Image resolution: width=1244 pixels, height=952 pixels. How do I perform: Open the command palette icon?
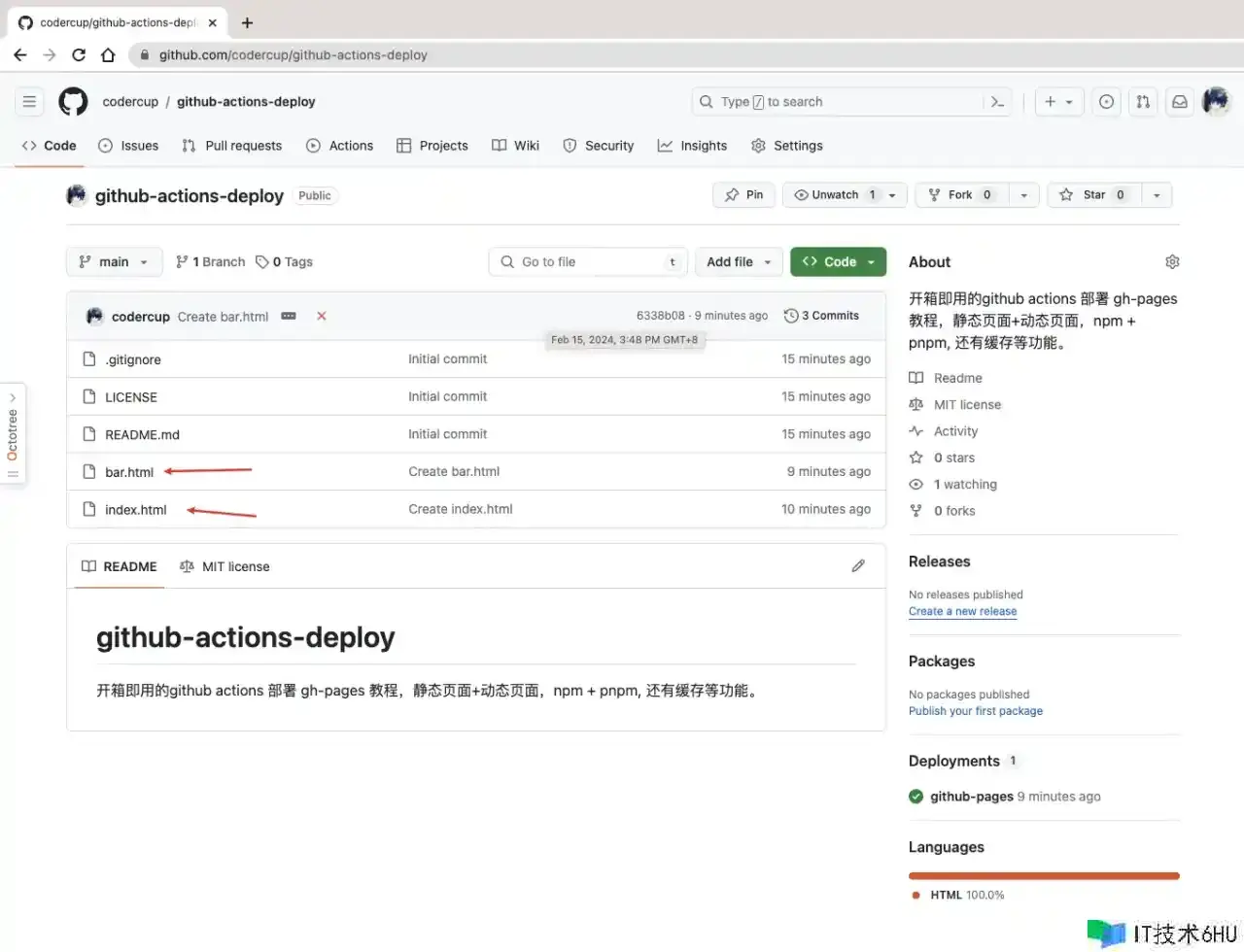point(997,102)
